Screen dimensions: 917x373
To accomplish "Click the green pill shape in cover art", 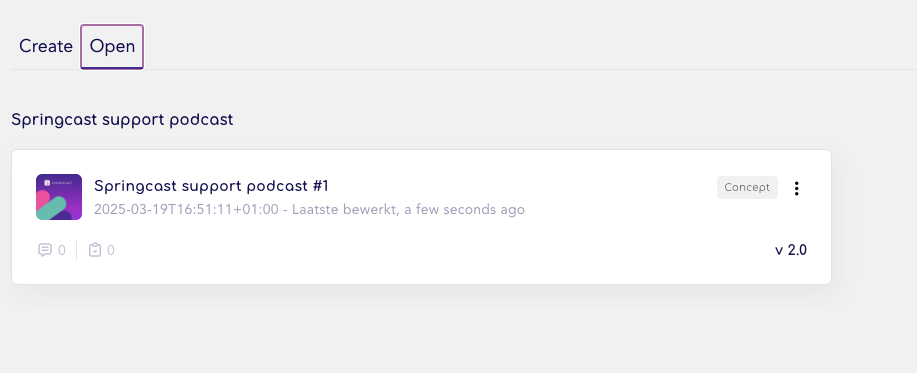I will [51, 208].
